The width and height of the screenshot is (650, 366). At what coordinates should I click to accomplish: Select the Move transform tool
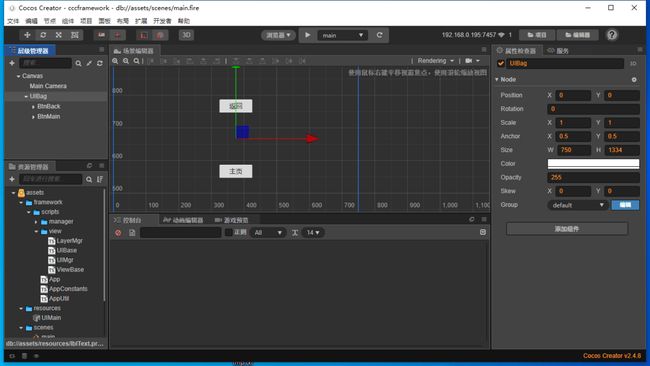(x=27, y=35)
